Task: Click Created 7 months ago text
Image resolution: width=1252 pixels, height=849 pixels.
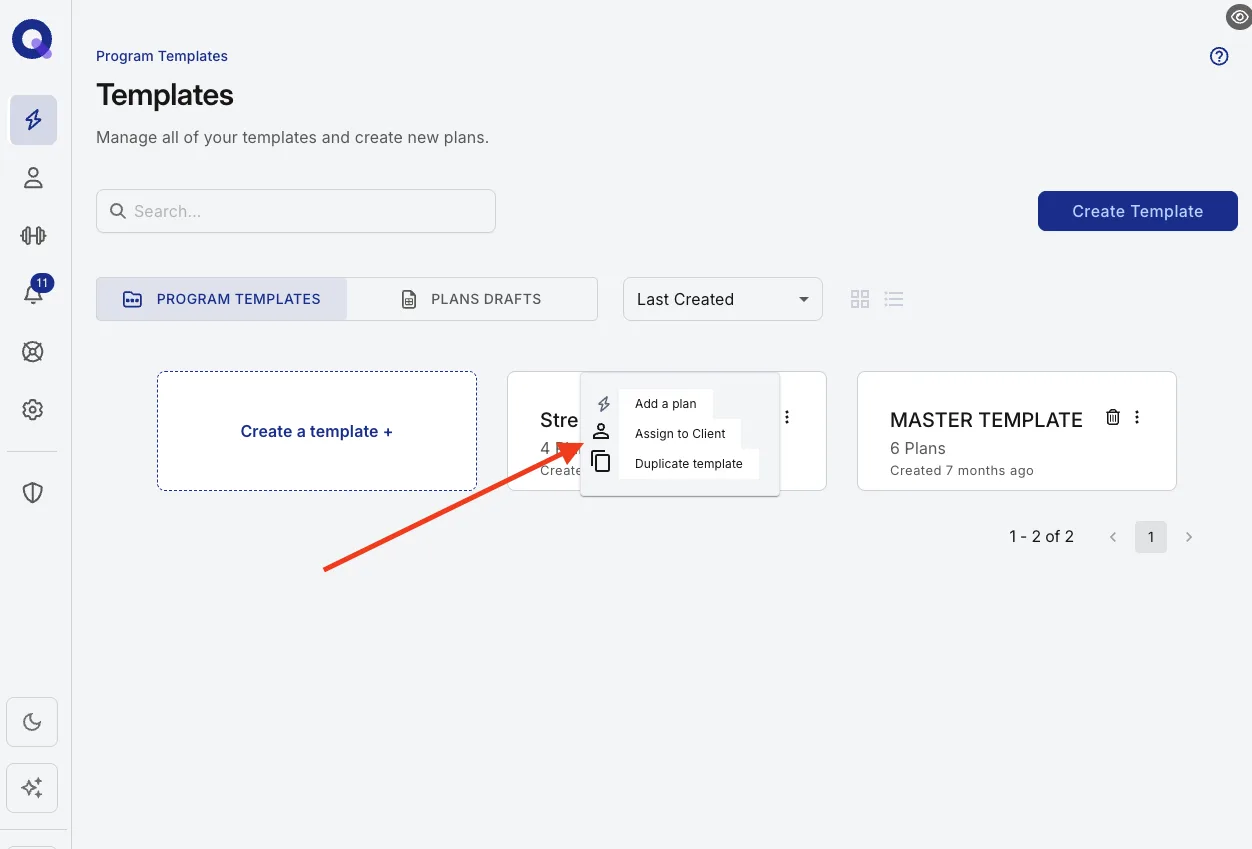Action: tap(962, 470)
